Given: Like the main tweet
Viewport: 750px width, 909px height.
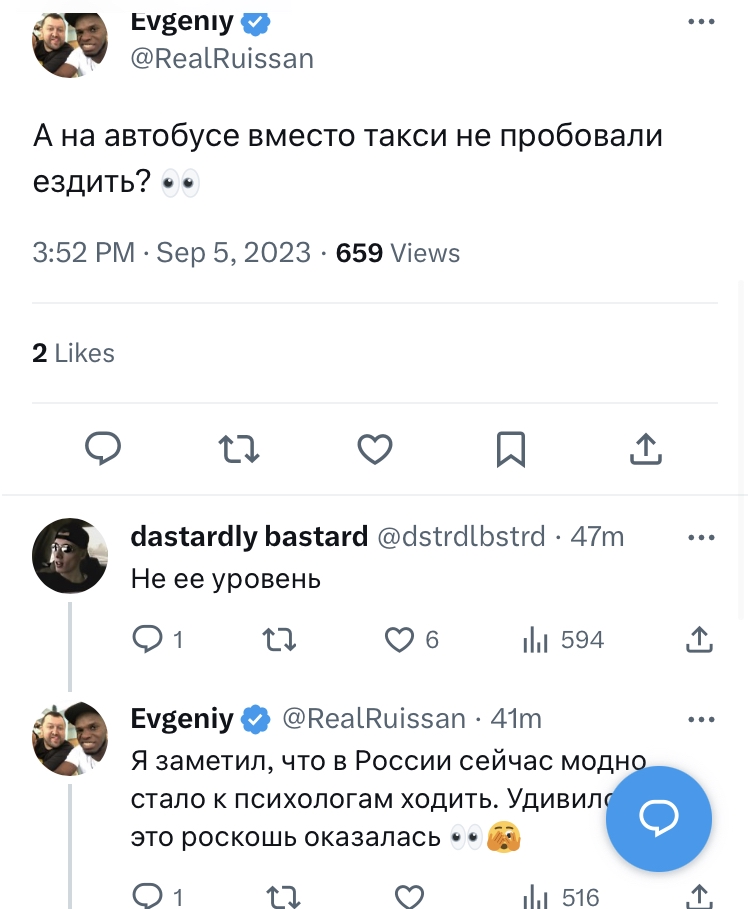Looking at the screenshot, I should 375,449.
